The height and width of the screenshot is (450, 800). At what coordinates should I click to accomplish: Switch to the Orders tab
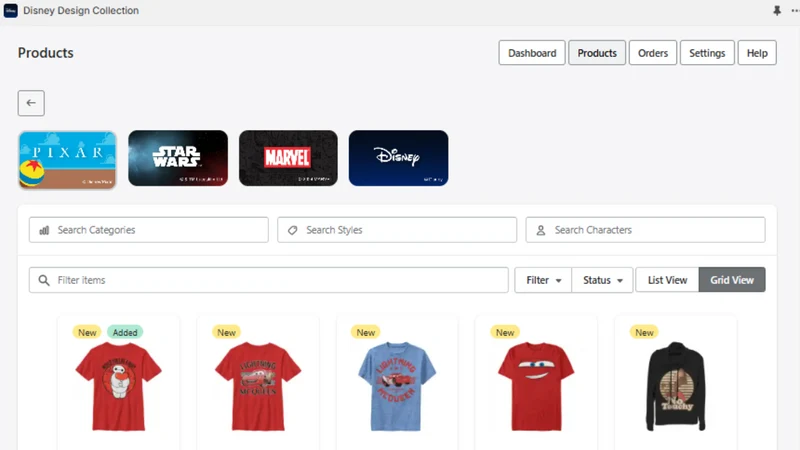[653, 53]
